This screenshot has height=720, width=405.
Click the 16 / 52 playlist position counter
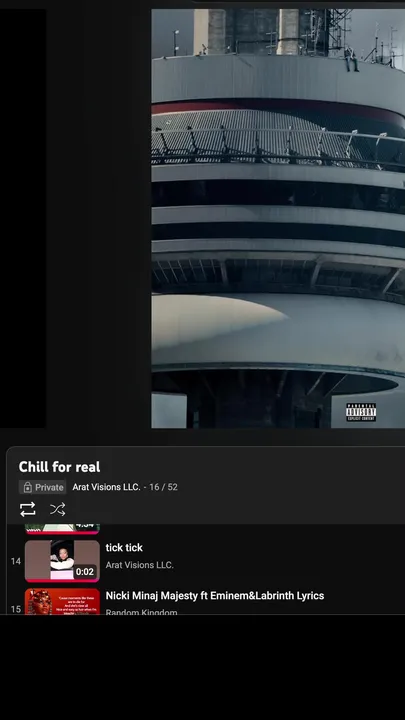(163, 487)
